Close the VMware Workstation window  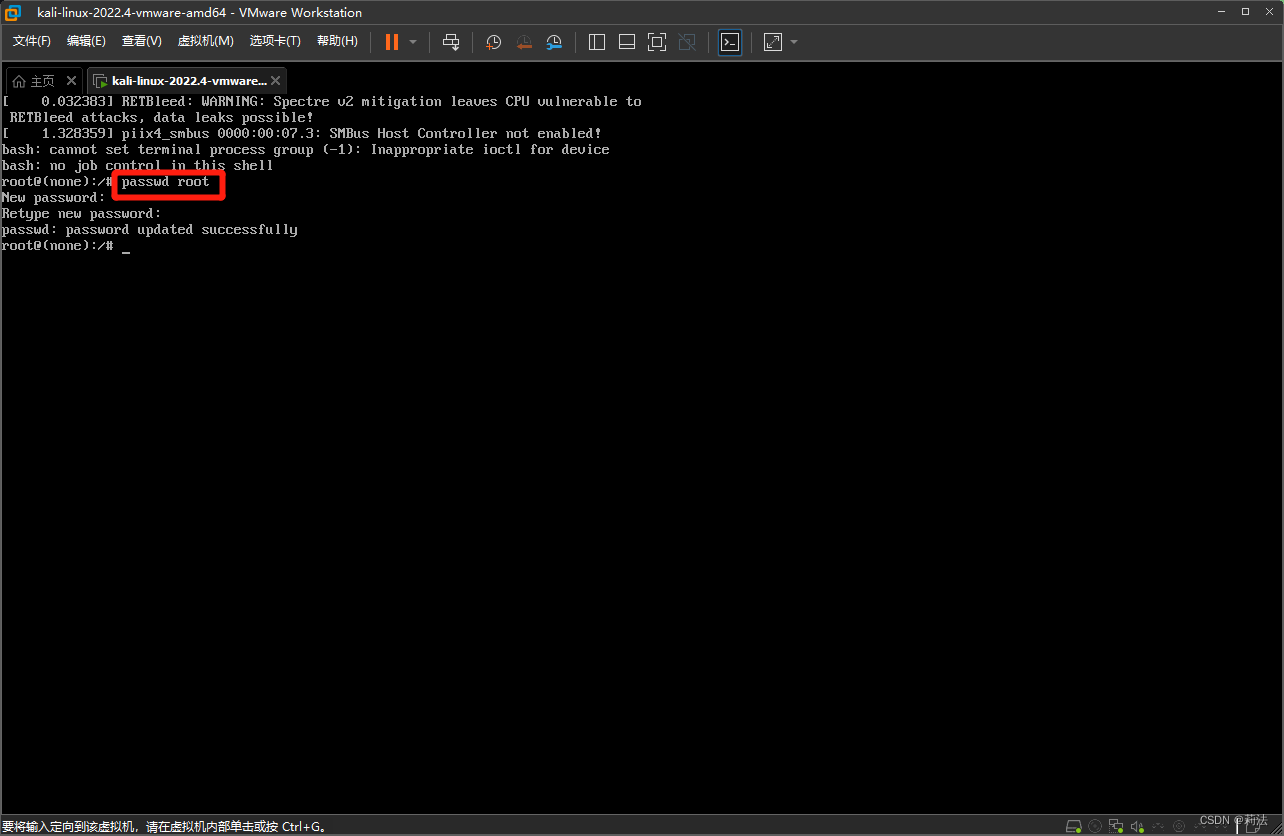click(1270, 12)
